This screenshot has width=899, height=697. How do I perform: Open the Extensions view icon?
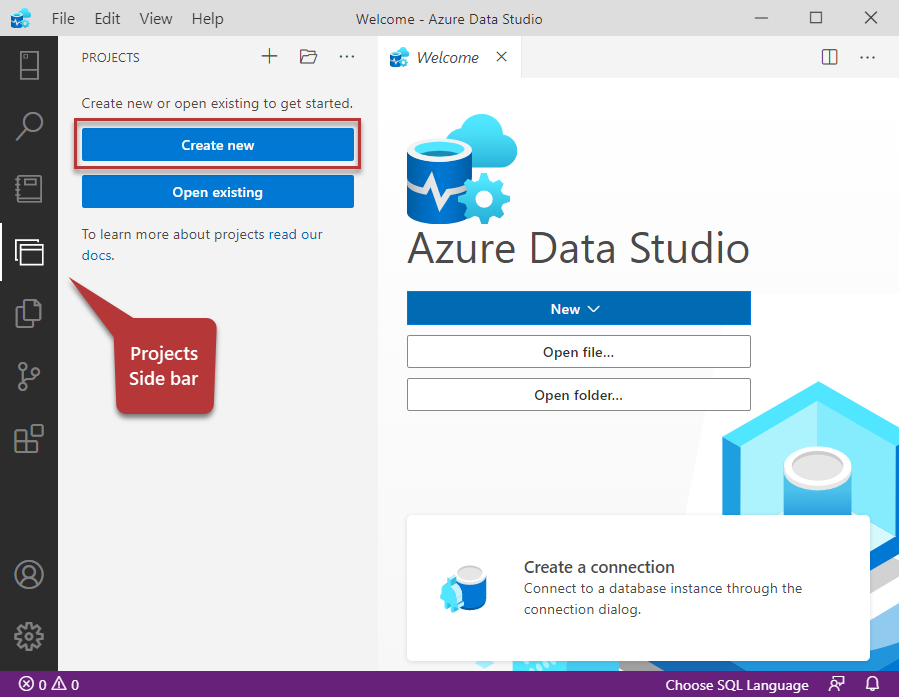29,438
